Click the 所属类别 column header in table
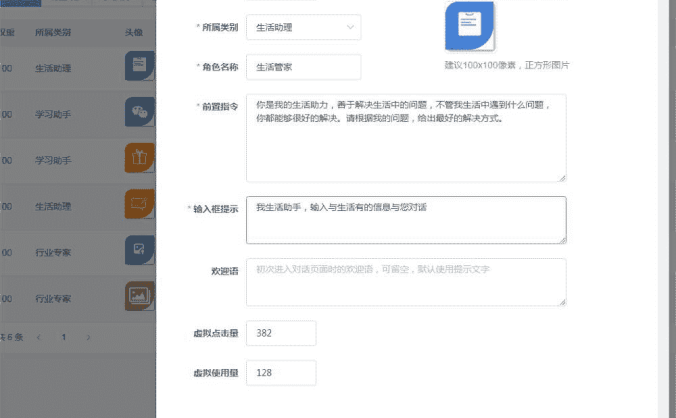 pyautogui.click(x=53, y=32)
